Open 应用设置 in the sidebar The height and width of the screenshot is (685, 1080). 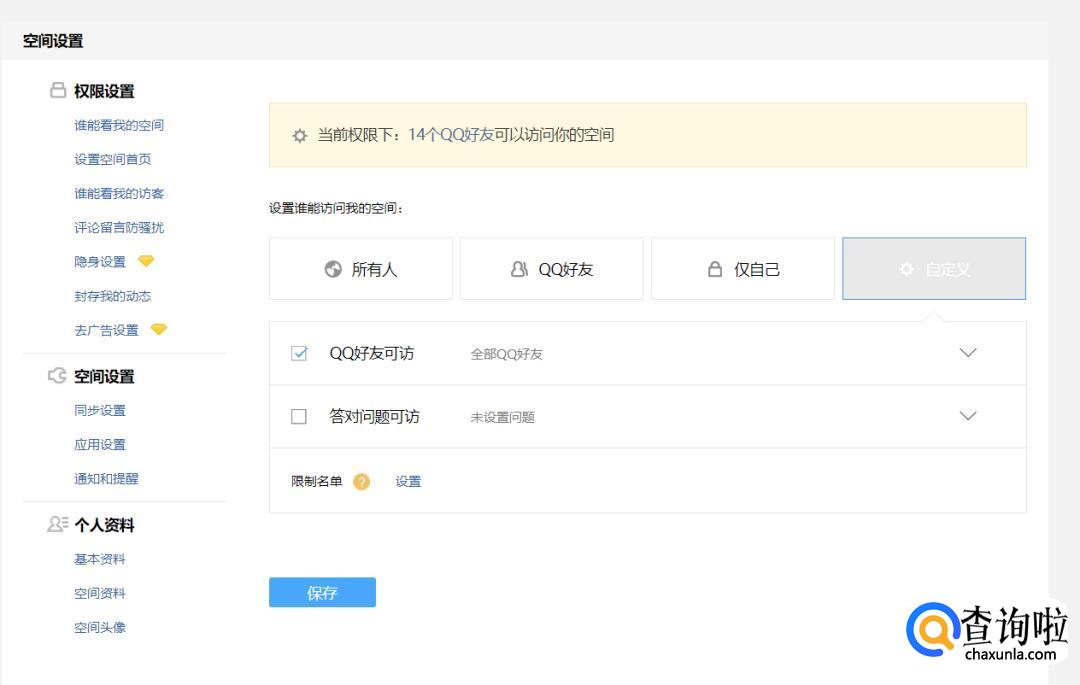click(x=100, y=444)
